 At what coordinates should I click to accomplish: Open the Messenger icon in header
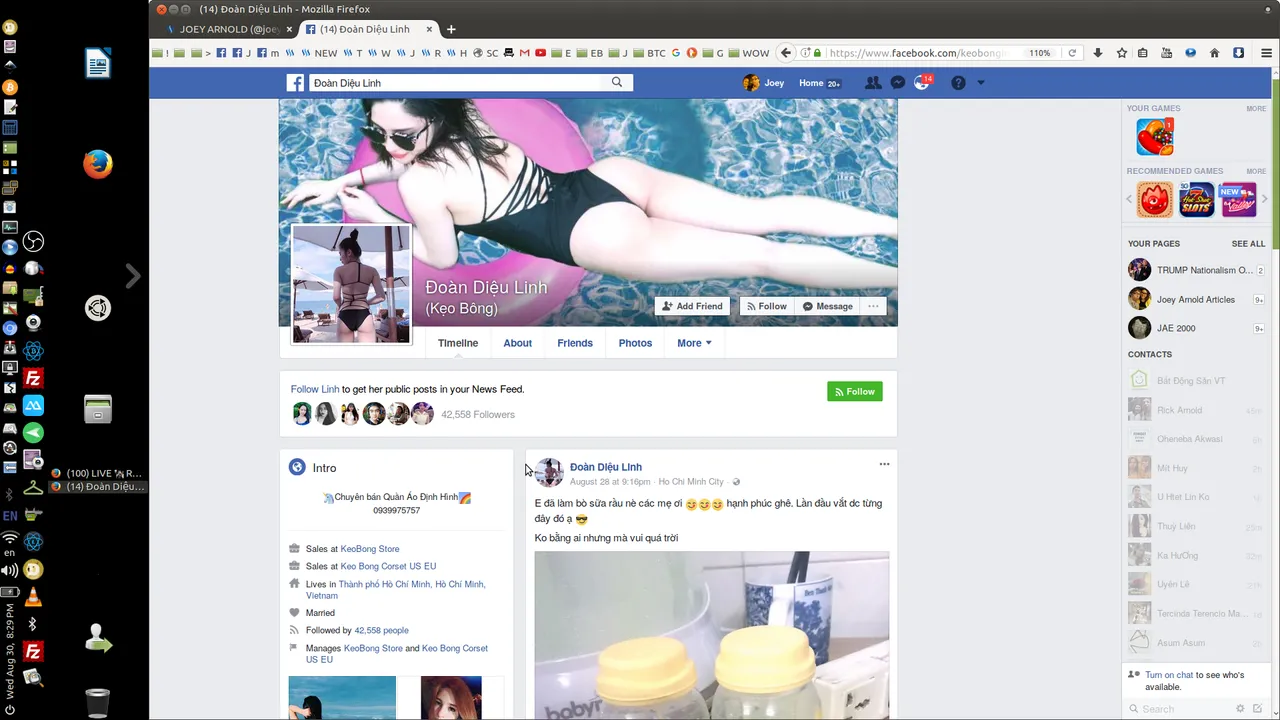898,83
